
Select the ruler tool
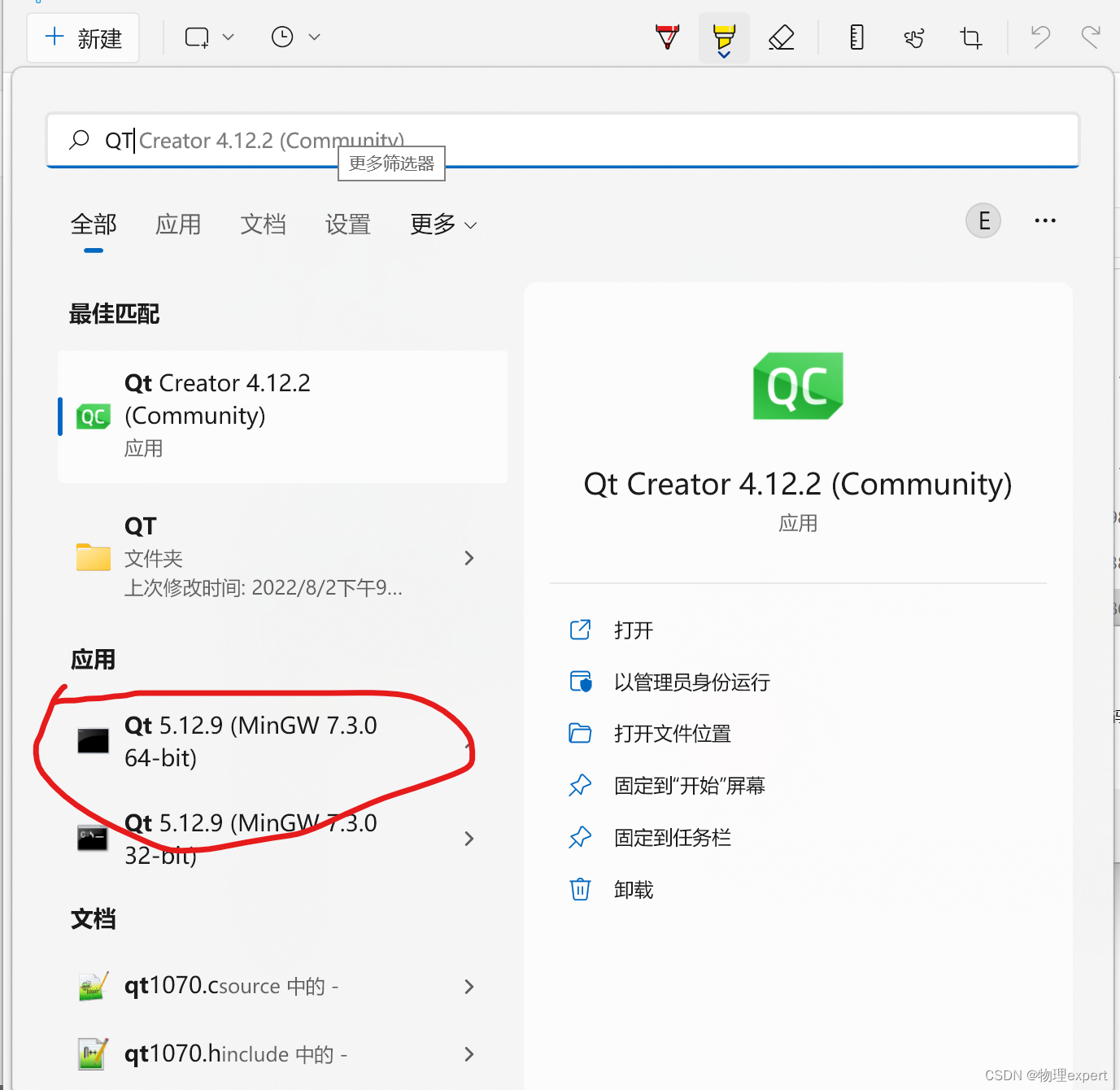point(856,37)
